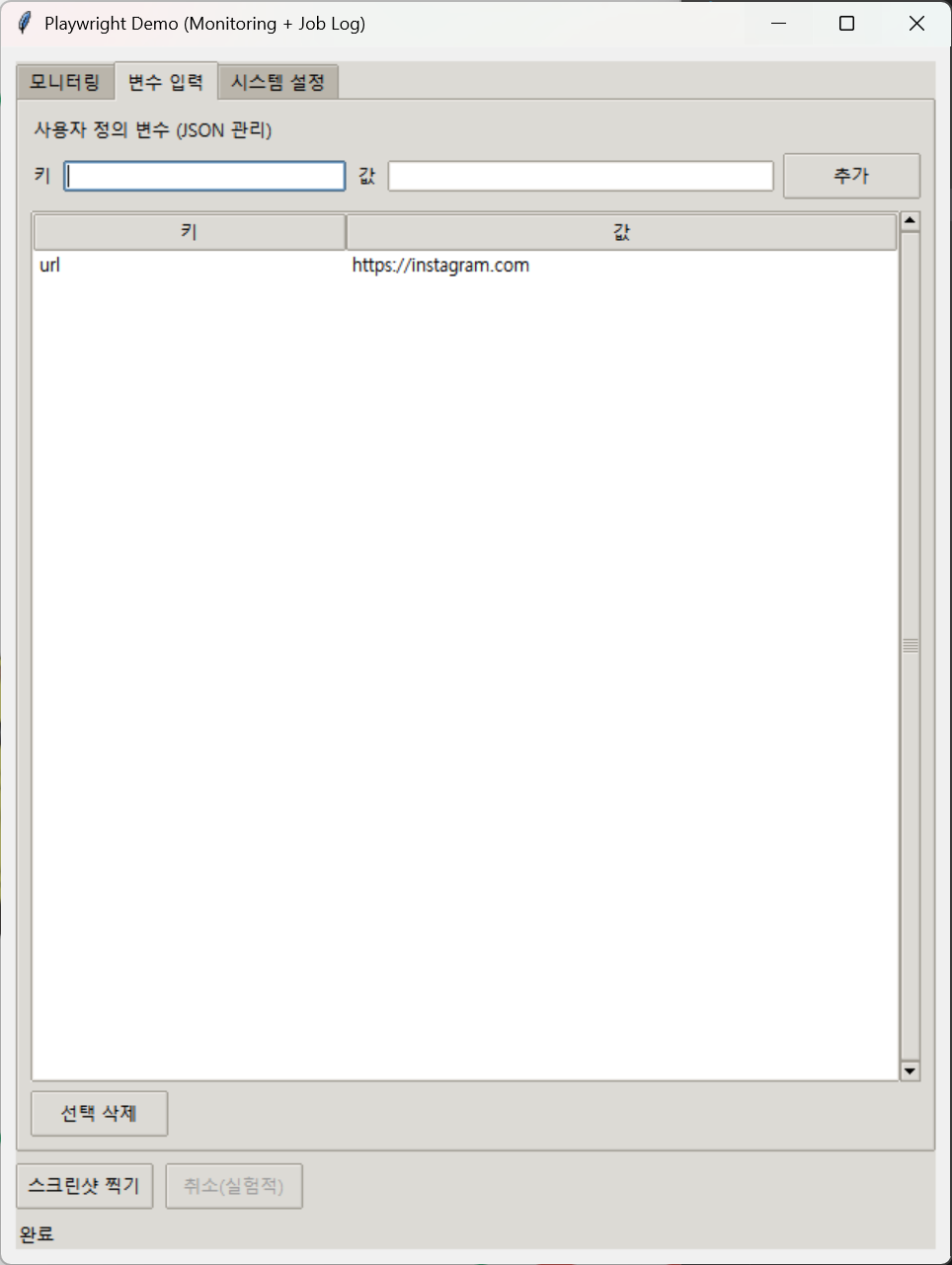This screenshot has height=1265, width=952.
Task: Click the https://instagram.com value cell
Action: pos(440,265)
